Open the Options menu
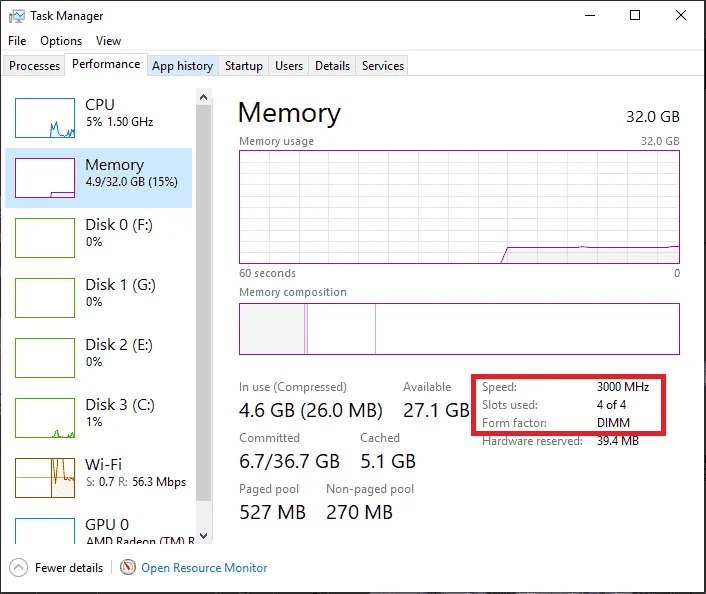 click(x=61, y=41)
